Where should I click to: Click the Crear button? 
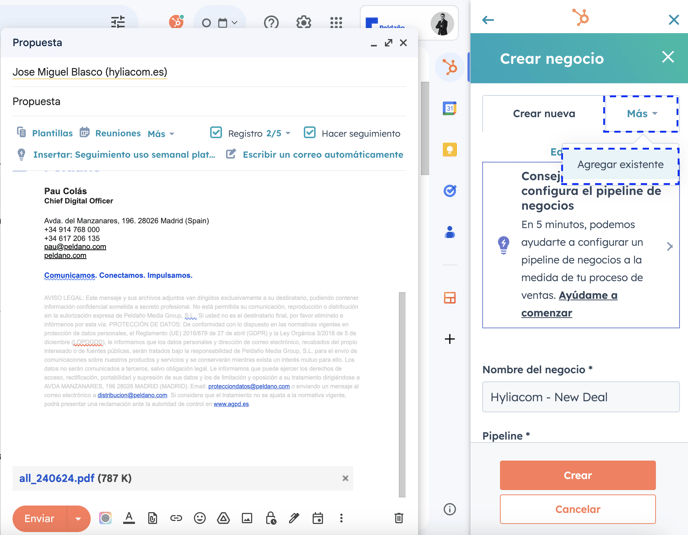(x=577, y=475)
